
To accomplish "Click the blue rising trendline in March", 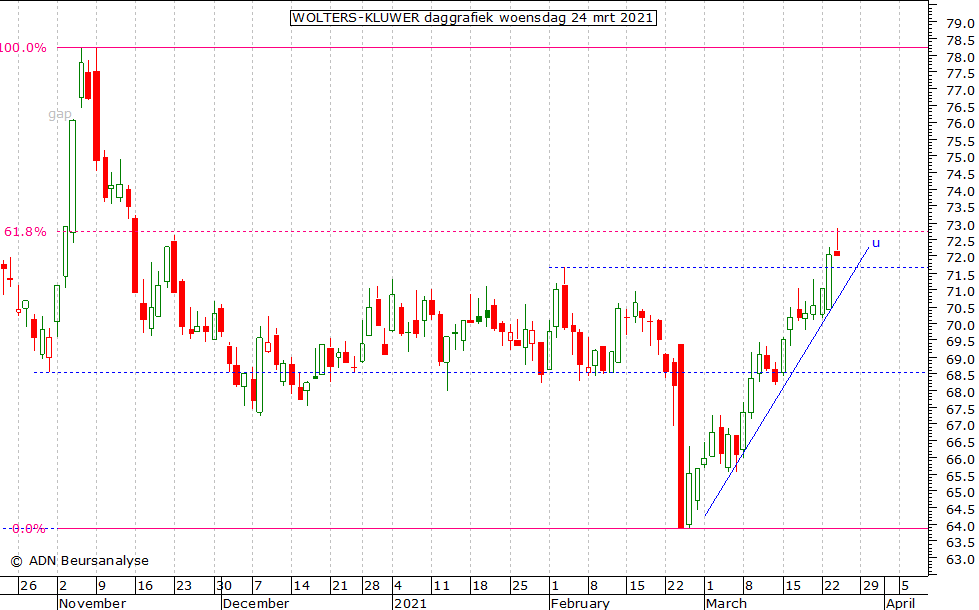I will click(787, 381).
